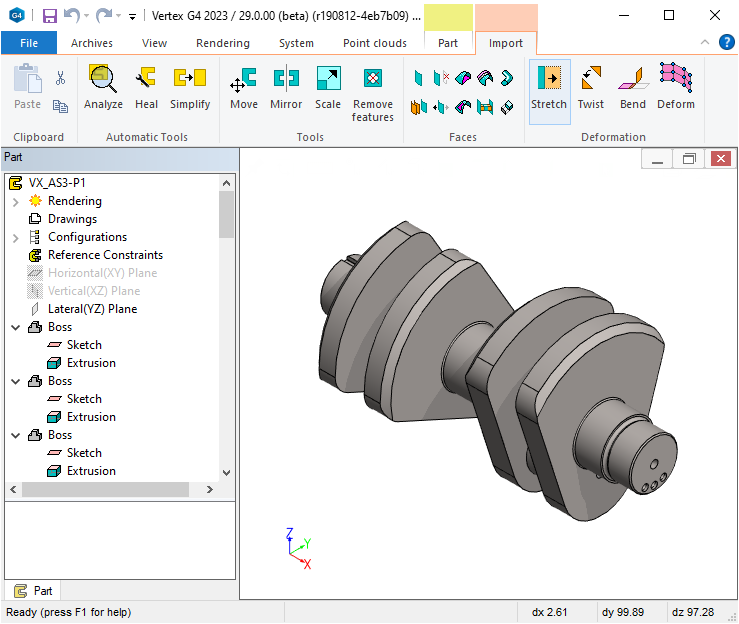
Task: Expand the Configurations tree node
Action: tap(16, 237)
